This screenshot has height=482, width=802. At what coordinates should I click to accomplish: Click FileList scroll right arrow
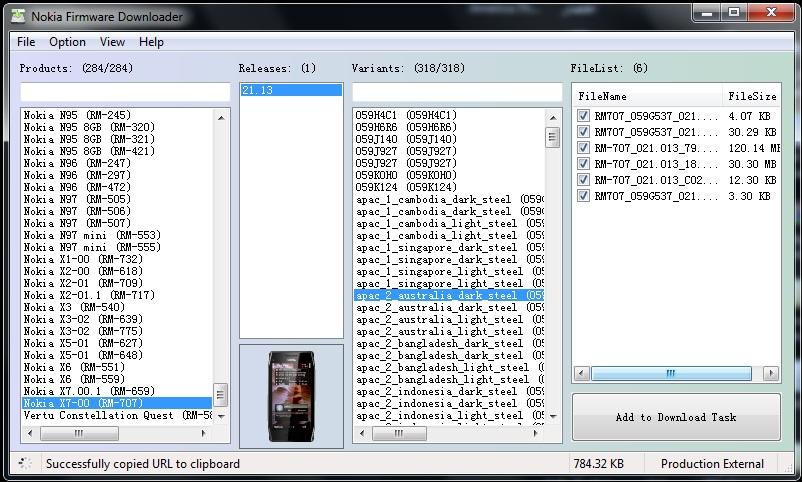(x=770, y=374)
